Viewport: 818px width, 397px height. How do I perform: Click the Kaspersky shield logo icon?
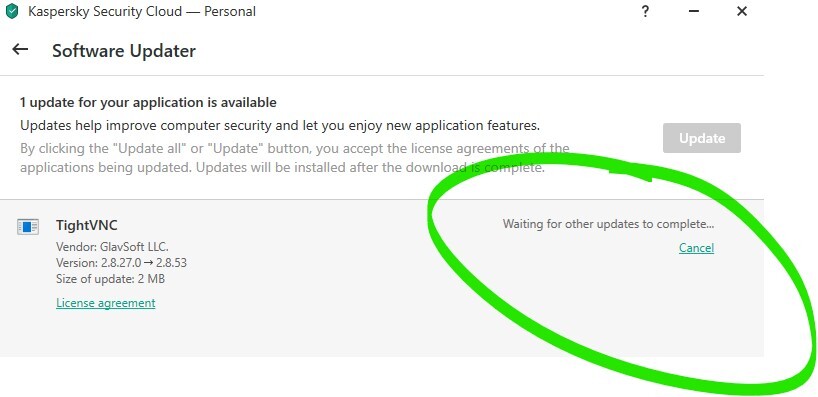(11, 11)
